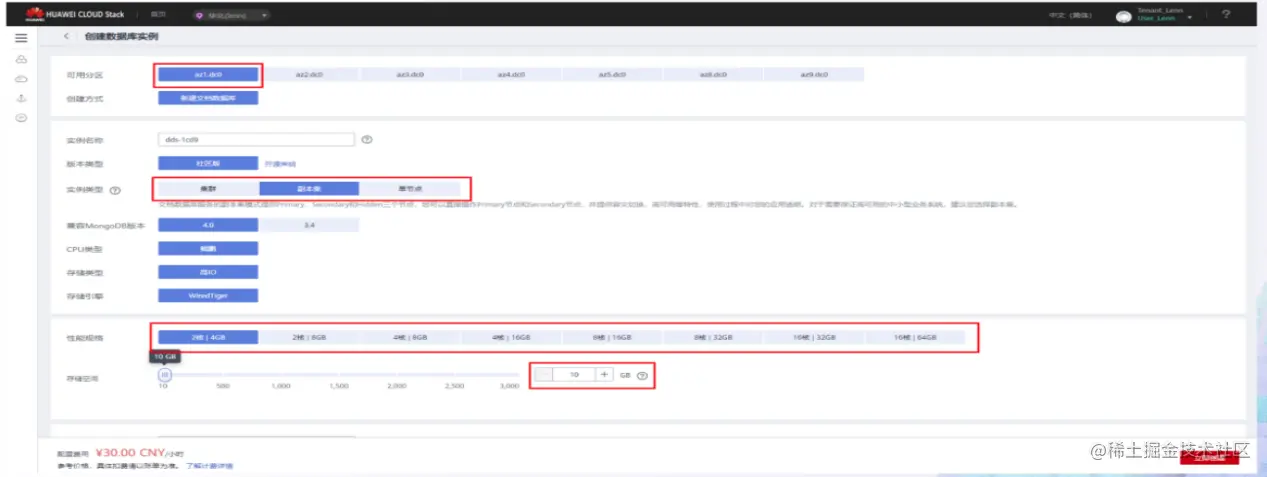Viewport: 1267px width, 477px height.
Task: Click help icon next to instance name field
Action: pos(367,140)
